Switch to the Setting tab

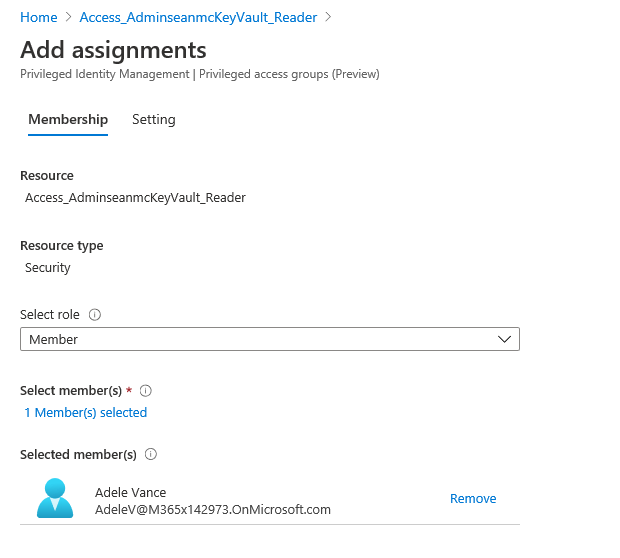[153, 120]
